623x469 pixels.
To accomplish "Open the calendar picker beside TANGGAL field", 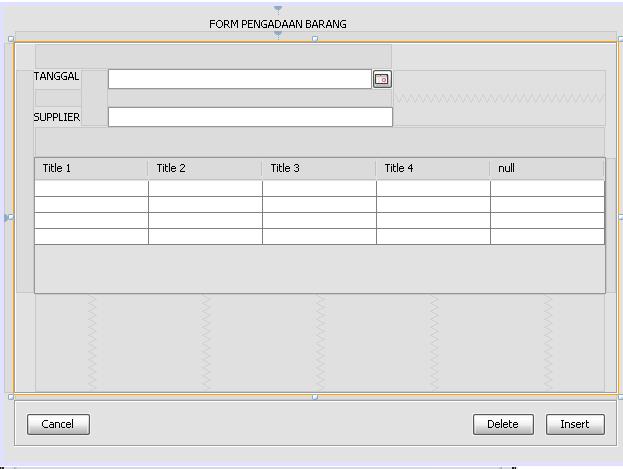I will click(382, 79).
